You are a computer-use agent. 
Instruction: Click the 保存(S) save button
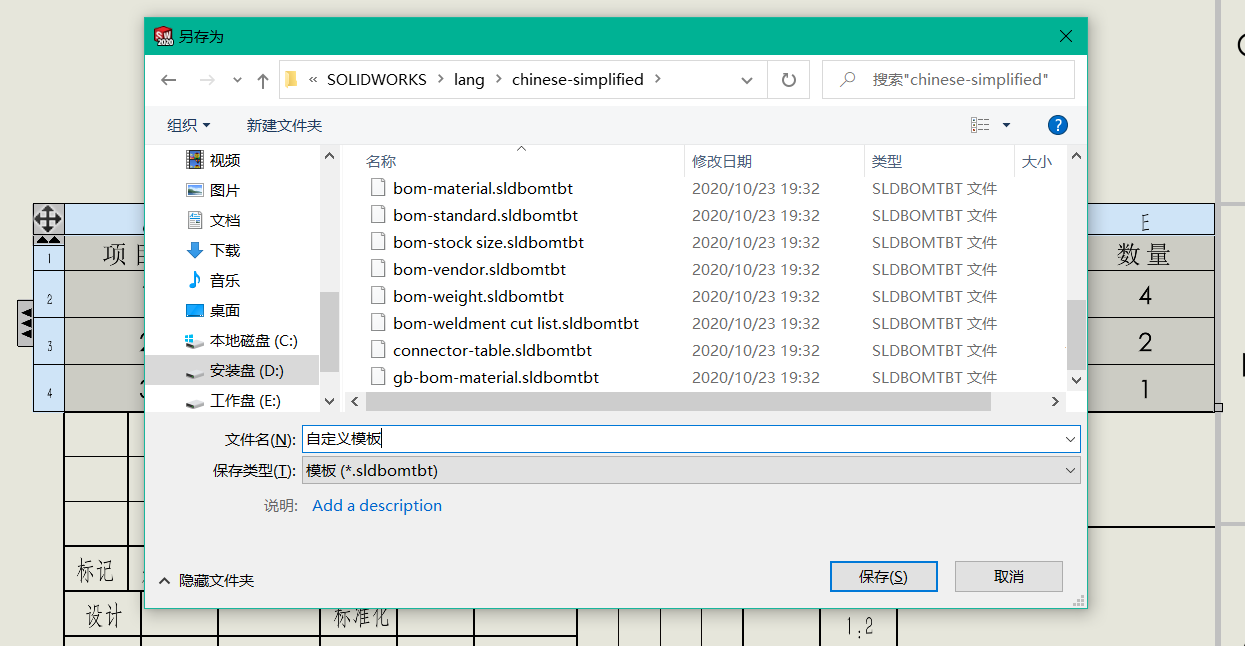coord(883,576)
